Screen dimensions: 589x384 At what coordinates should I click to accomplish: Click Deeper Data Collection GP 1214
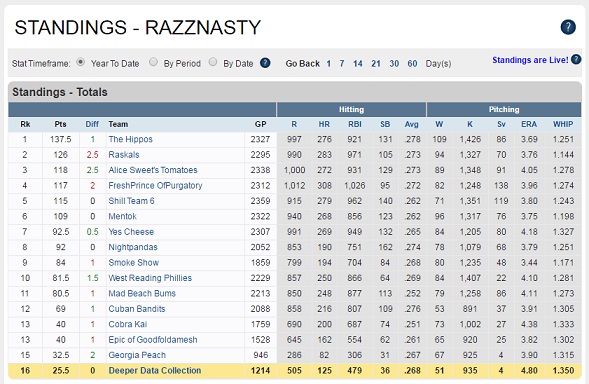tap(260, 370)
